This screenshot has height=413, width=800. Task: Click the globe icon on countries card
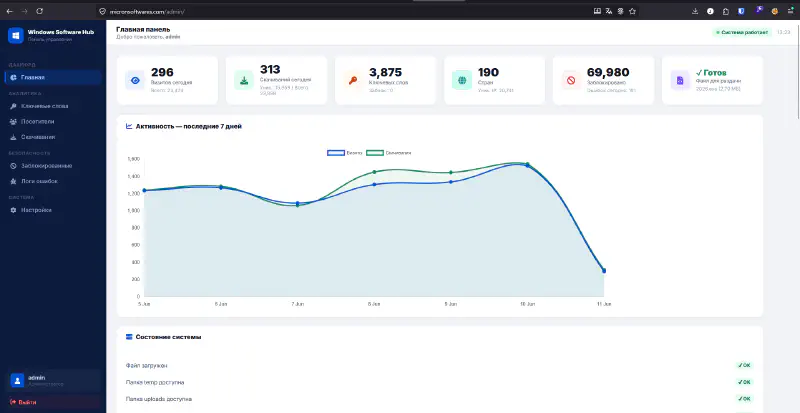(462, 80)
